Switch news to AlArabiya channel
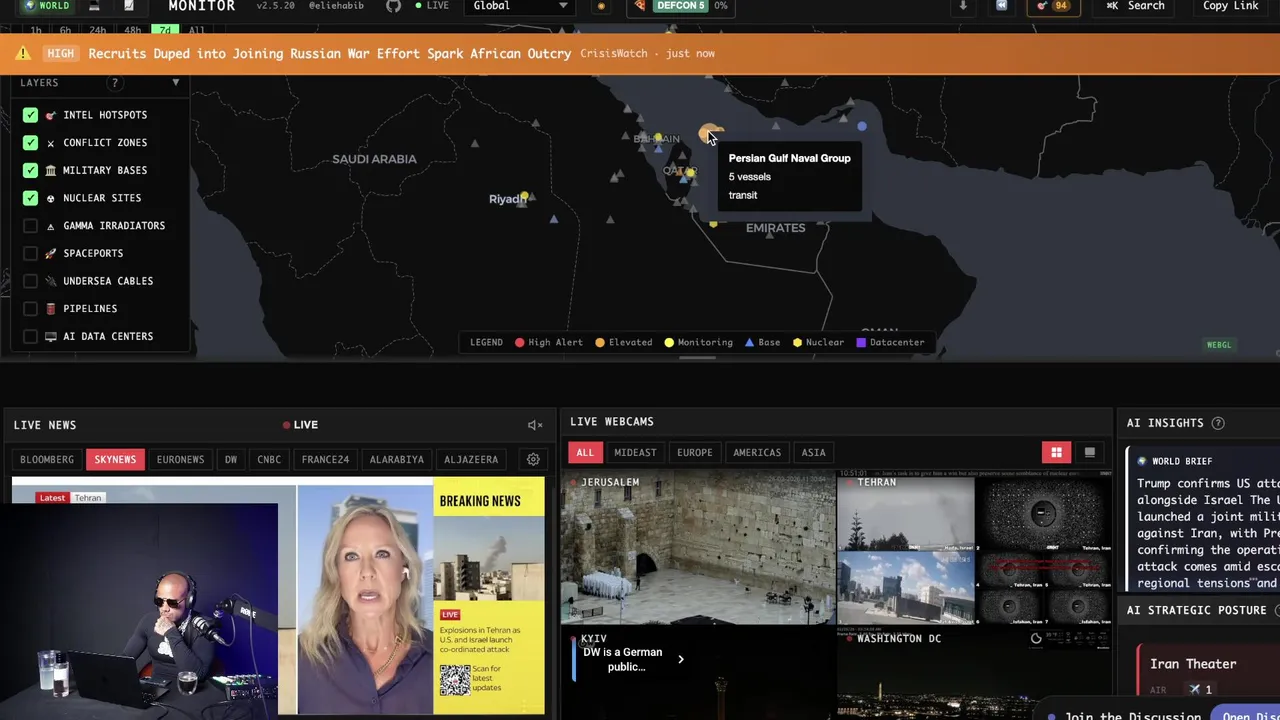This screenshot has height=720, width=1280. tap(397, 459)
